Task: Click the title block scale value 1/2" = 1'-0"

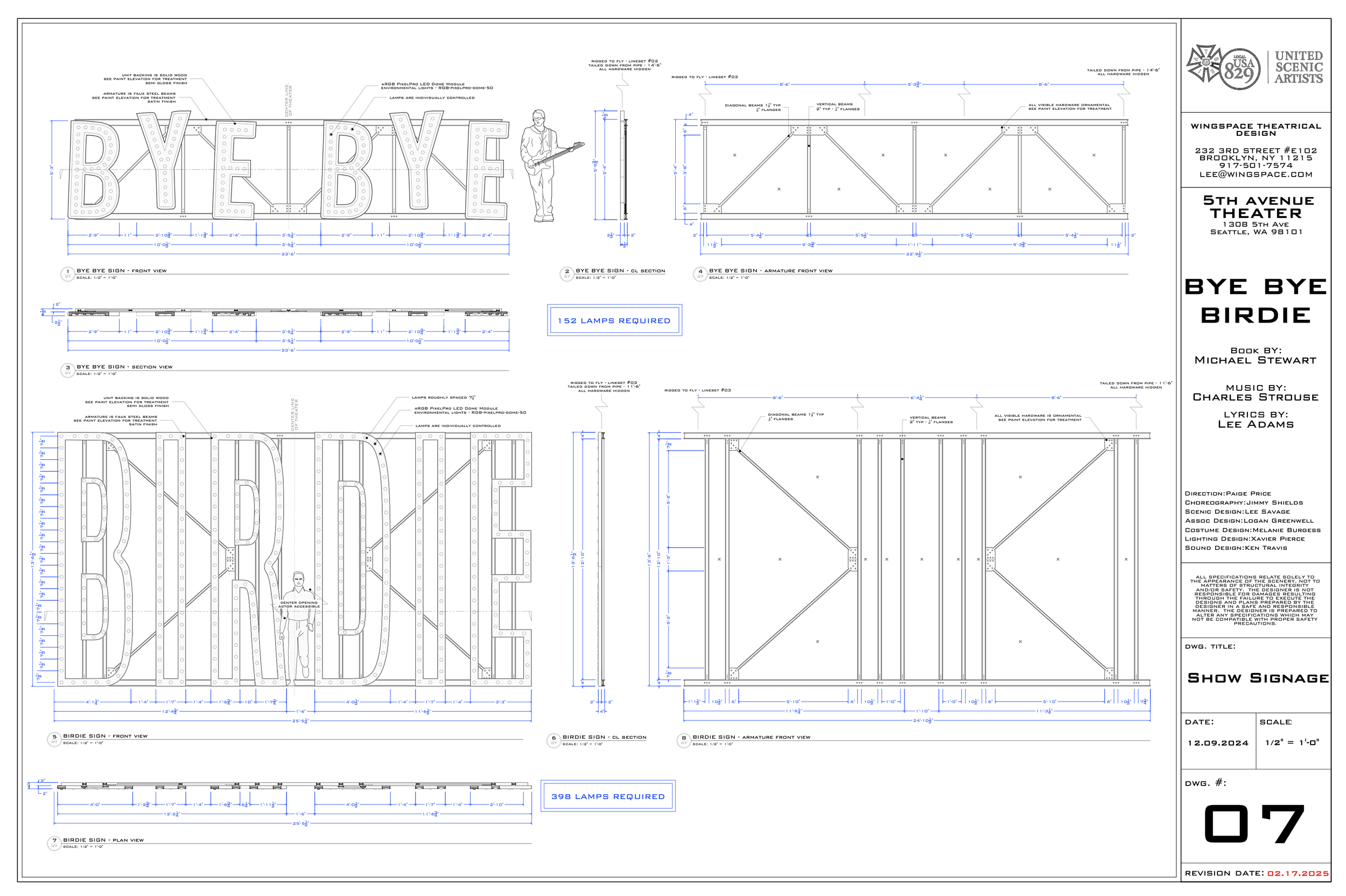Action: [1292, 743]
